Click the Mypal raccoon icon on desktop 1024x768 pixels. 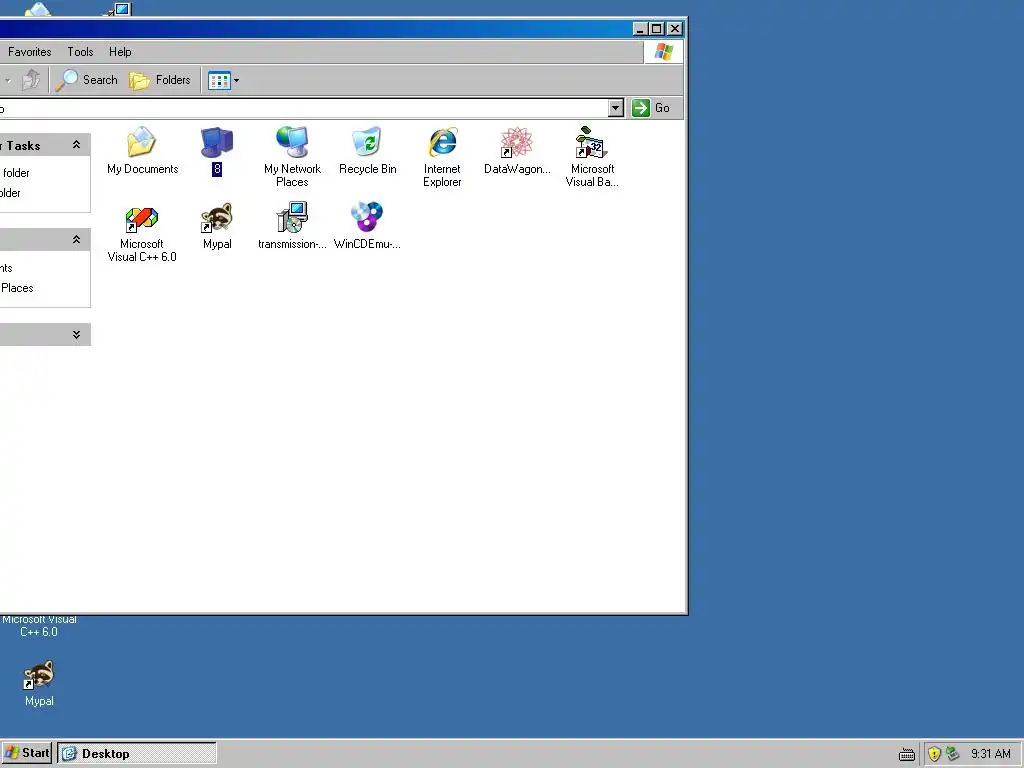(39, 675)
